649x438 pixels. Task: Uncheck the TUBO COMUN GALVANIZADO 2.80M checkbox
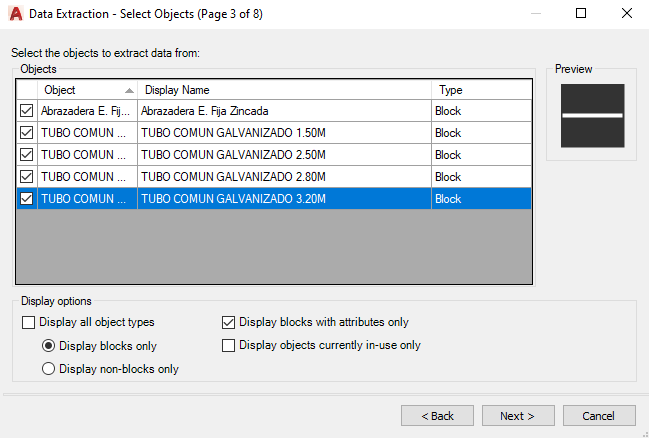click(x=27, y=177)
